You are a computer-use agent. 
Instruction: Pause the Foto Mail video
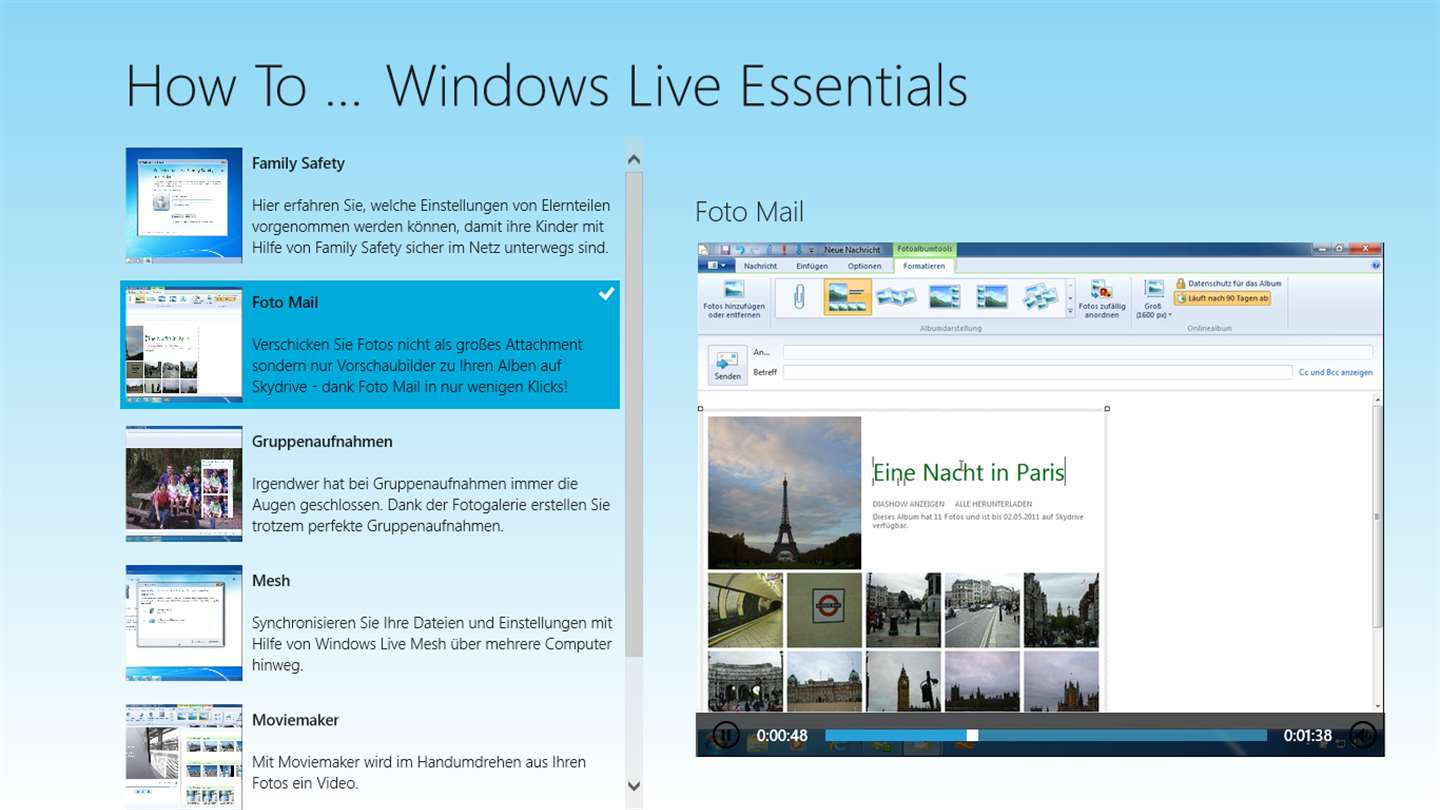pyautogui.click(x=725, y=736)
